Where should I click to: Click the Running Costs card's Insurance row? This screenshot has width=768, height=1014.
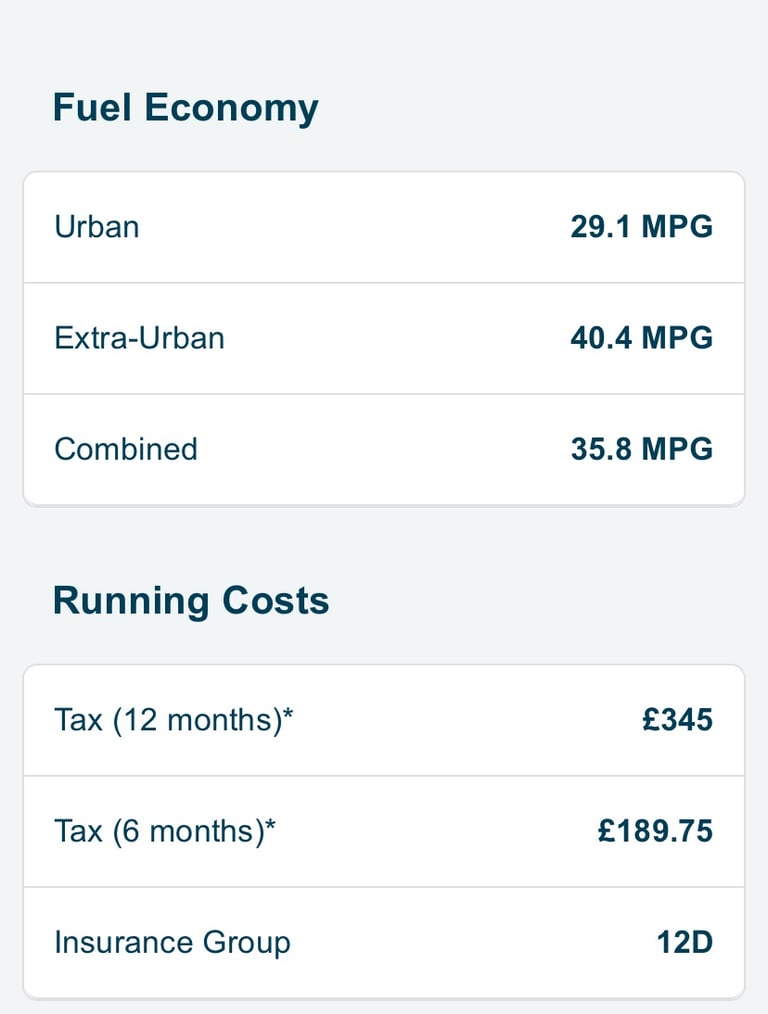coord(384,942)
